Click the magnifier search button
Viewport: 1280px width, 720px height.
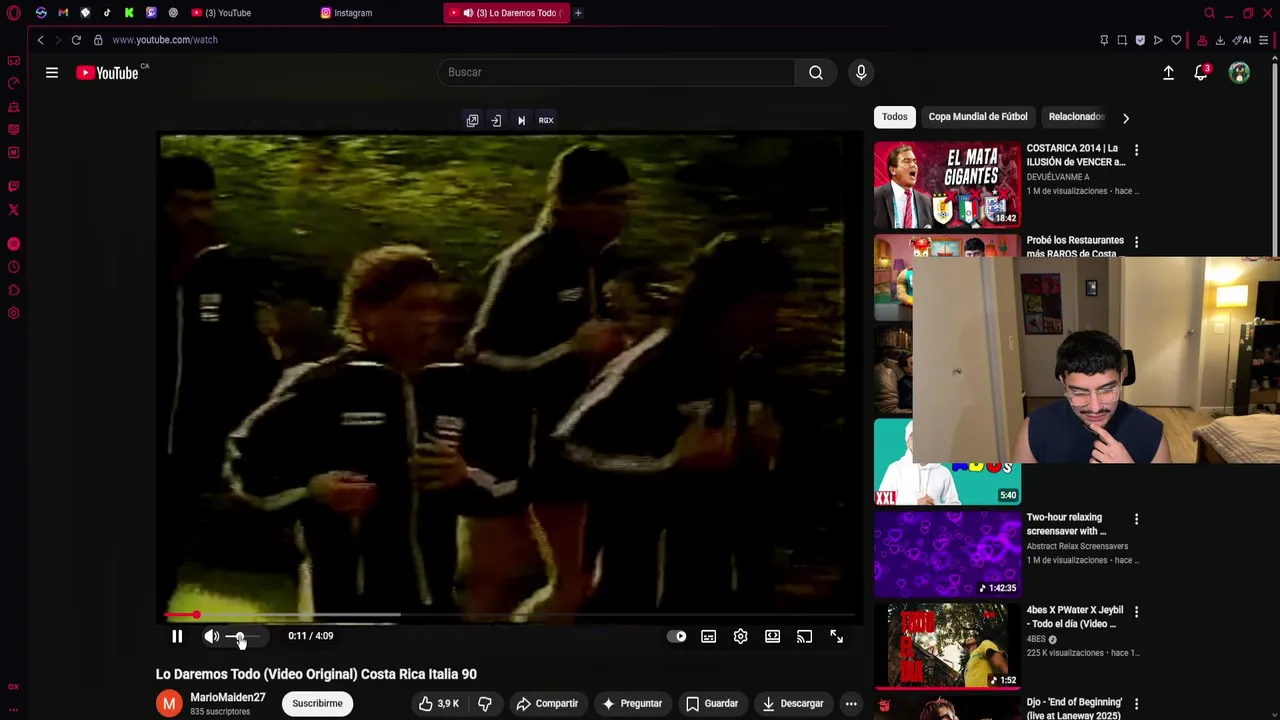816,72
